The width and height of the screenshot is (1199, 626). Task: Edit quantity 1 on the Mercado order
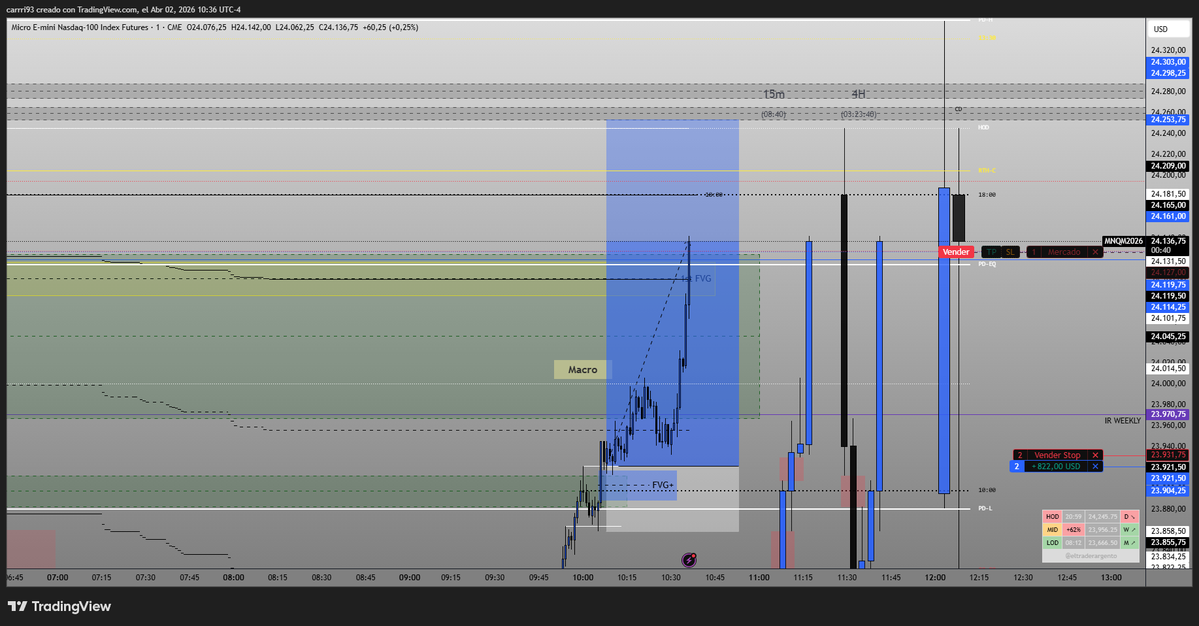point(1034,251)
